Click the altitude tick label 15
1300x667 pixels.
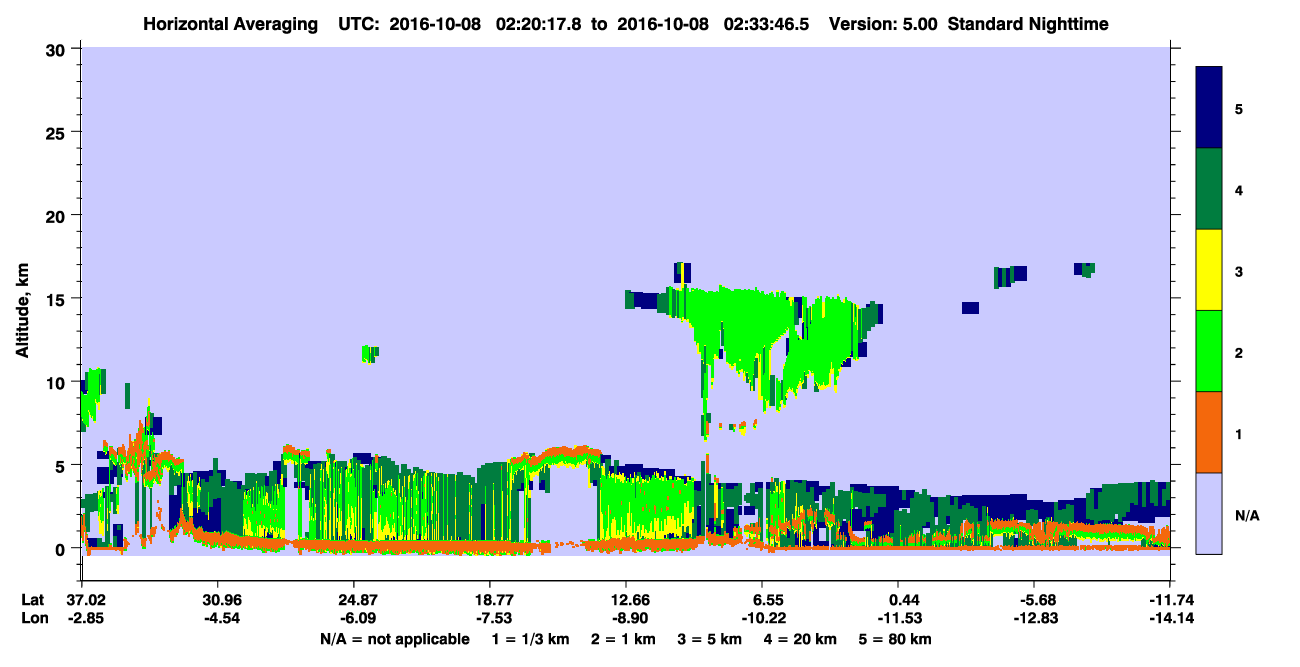(57, 299)
